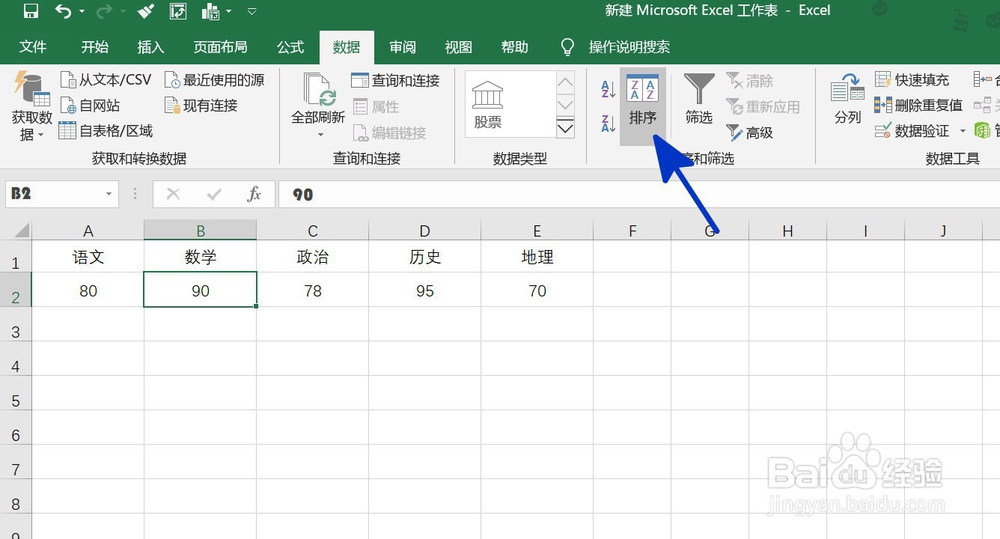Switch to the 开始 ribbon tab
This screenshot has width=1000, height=539.
[94, 47]
